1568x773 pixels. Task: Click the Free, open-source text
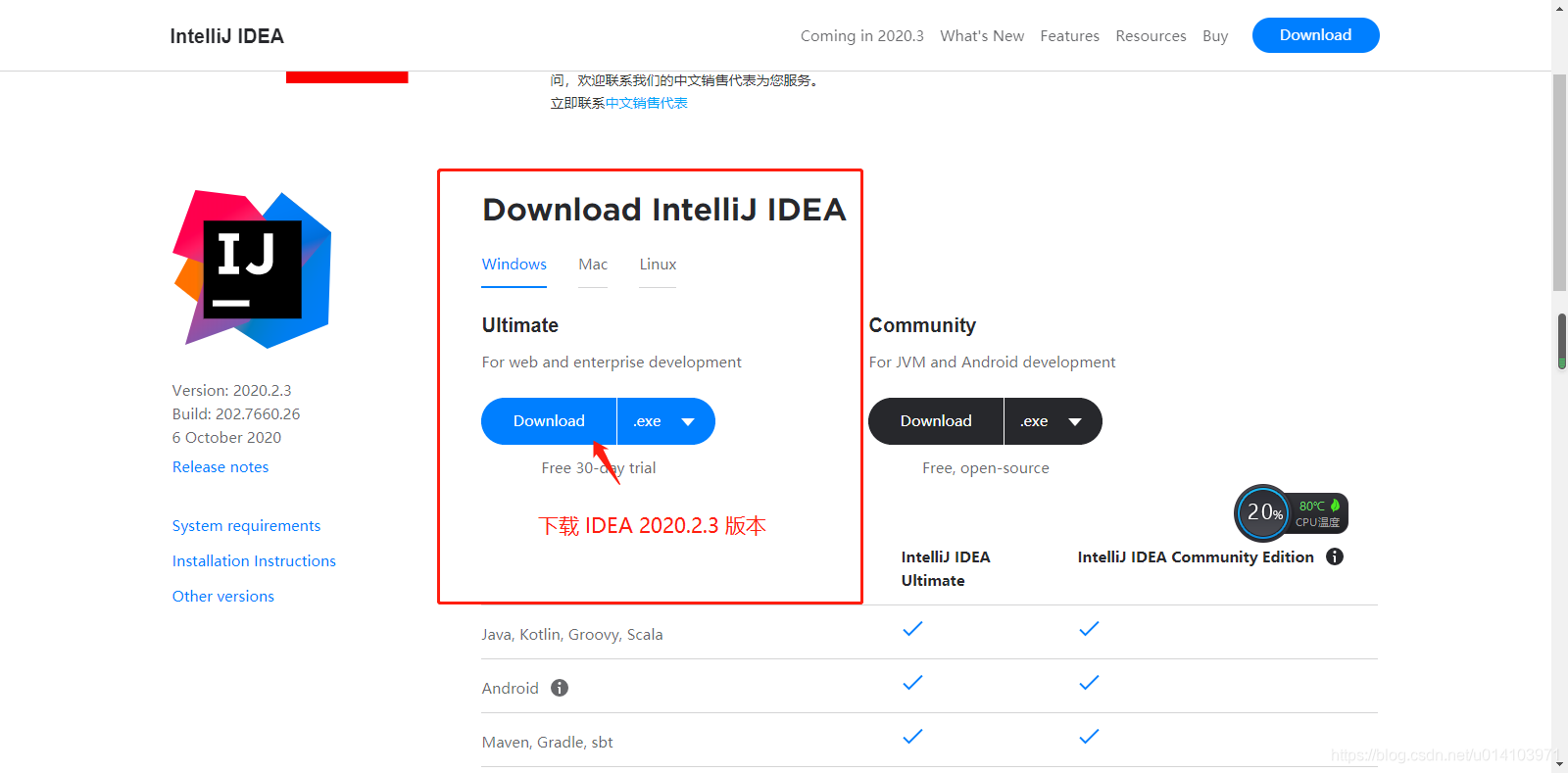(985, 468)
